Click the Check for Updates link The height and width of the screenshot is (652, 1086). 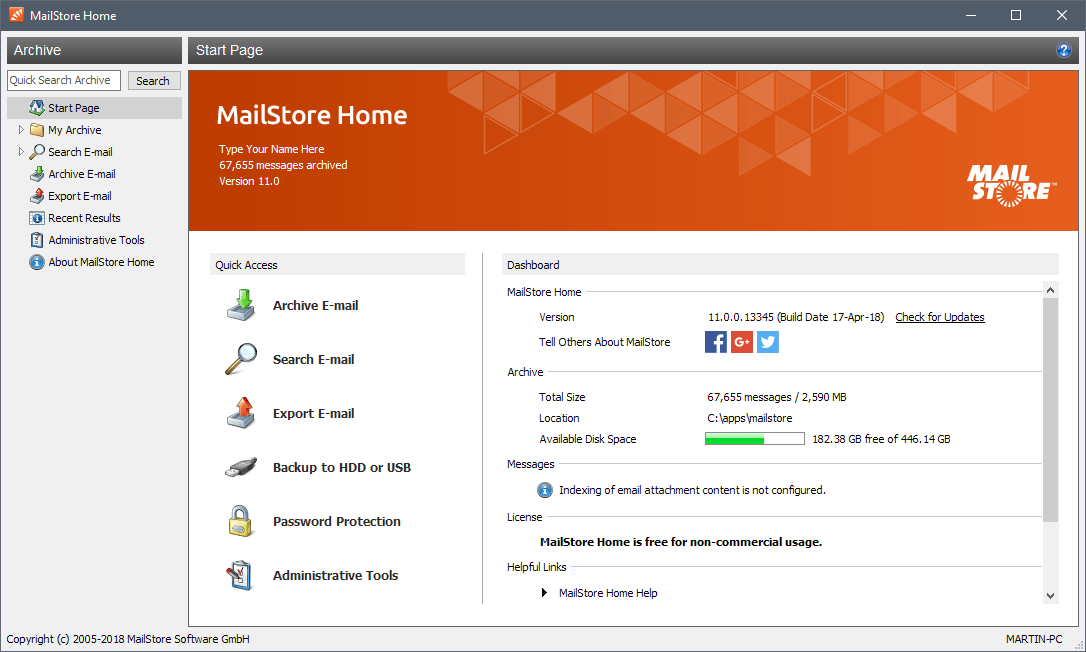(939, 317)
